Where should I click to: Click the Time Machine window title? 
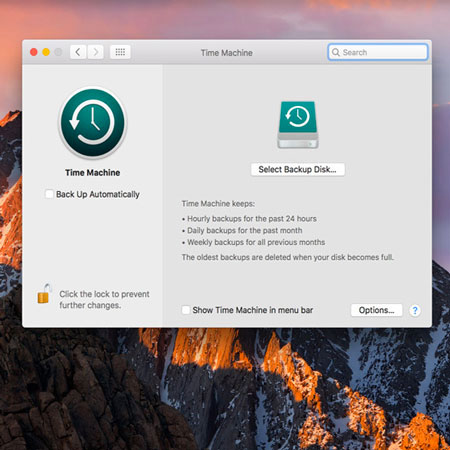[227, 53]
